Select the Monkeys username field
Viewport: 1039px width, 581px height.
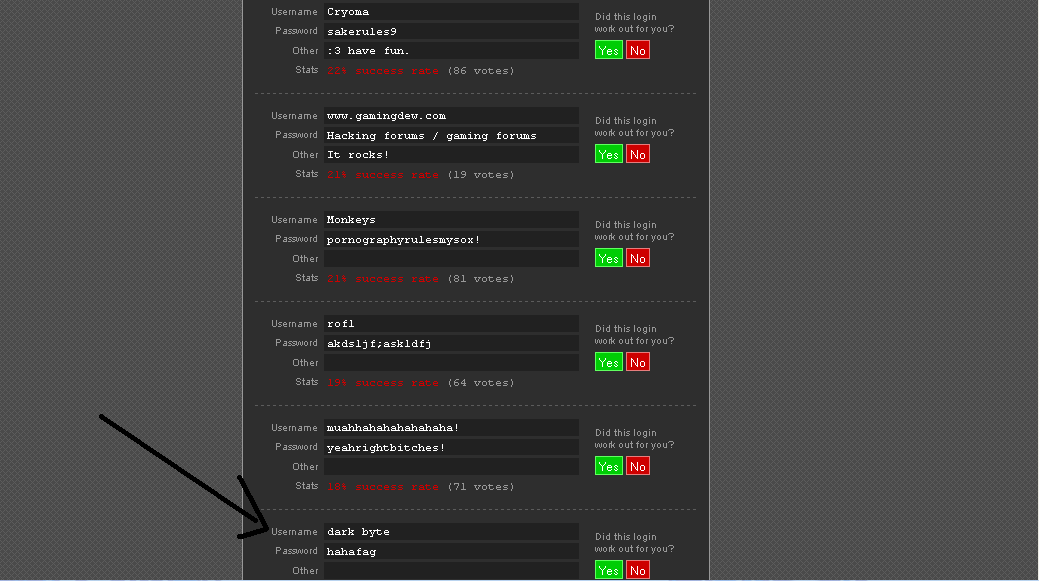point(451,220)
